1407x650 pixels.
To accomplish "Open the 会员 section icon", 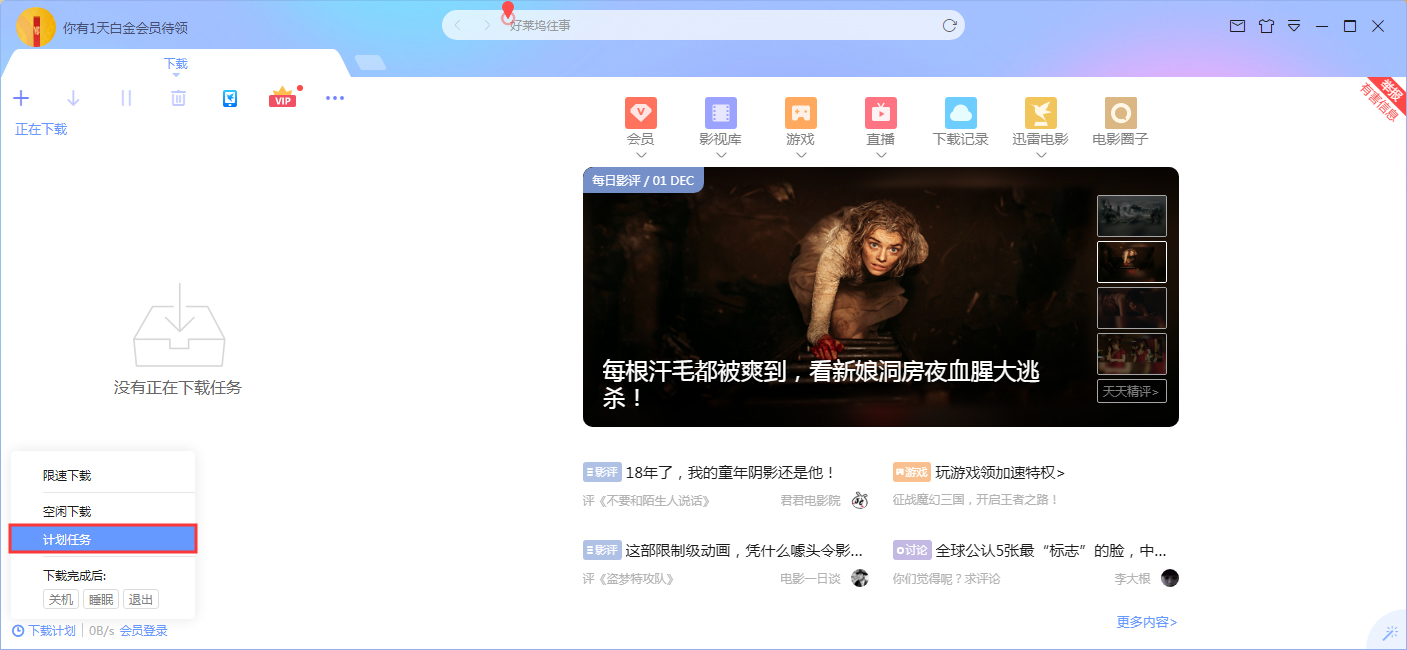I will pos(640,113).
